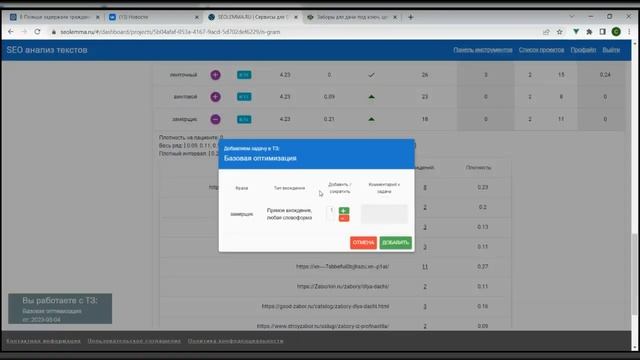Open the footer Контактная информация link
The width and height of the screenshot is (640, 360).
click(x=43, y=341)
